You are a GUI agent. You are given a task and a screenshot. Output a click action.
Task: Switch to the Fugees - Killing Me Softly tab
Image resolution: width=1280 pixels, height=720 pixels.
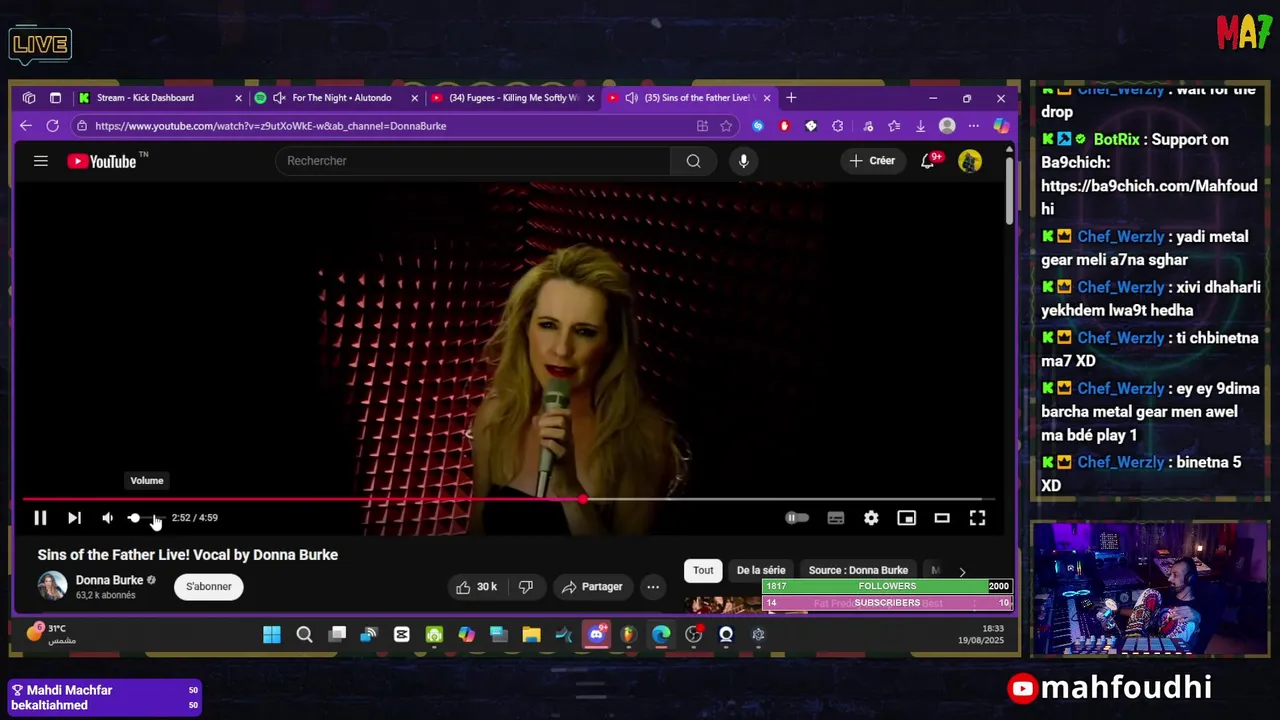coord(513,98)
